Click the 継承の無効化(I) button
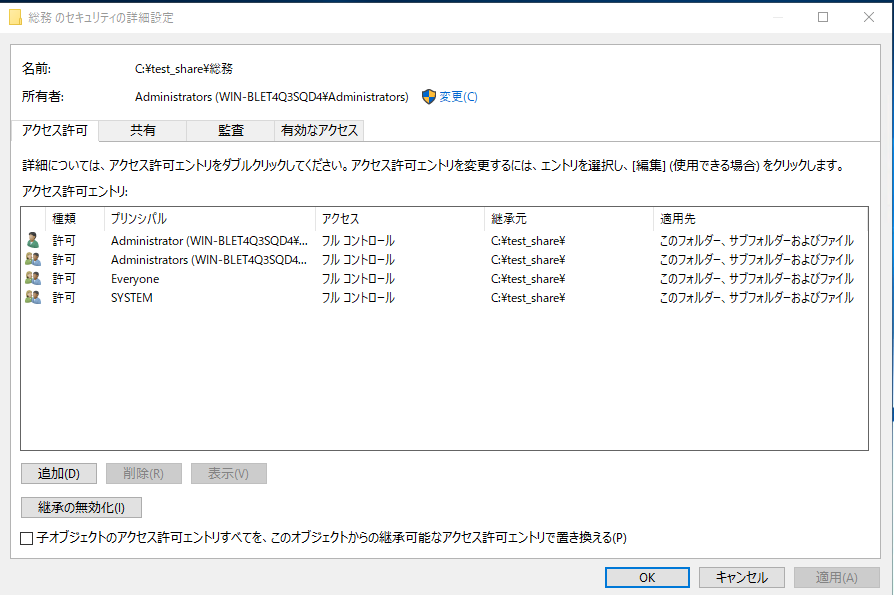The height and width of the screenshot is (595, 894). point(82,507)
